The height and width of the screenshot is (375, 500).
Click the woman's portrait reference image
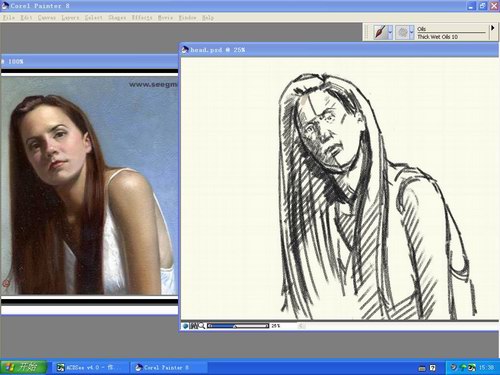coord(89,186)
